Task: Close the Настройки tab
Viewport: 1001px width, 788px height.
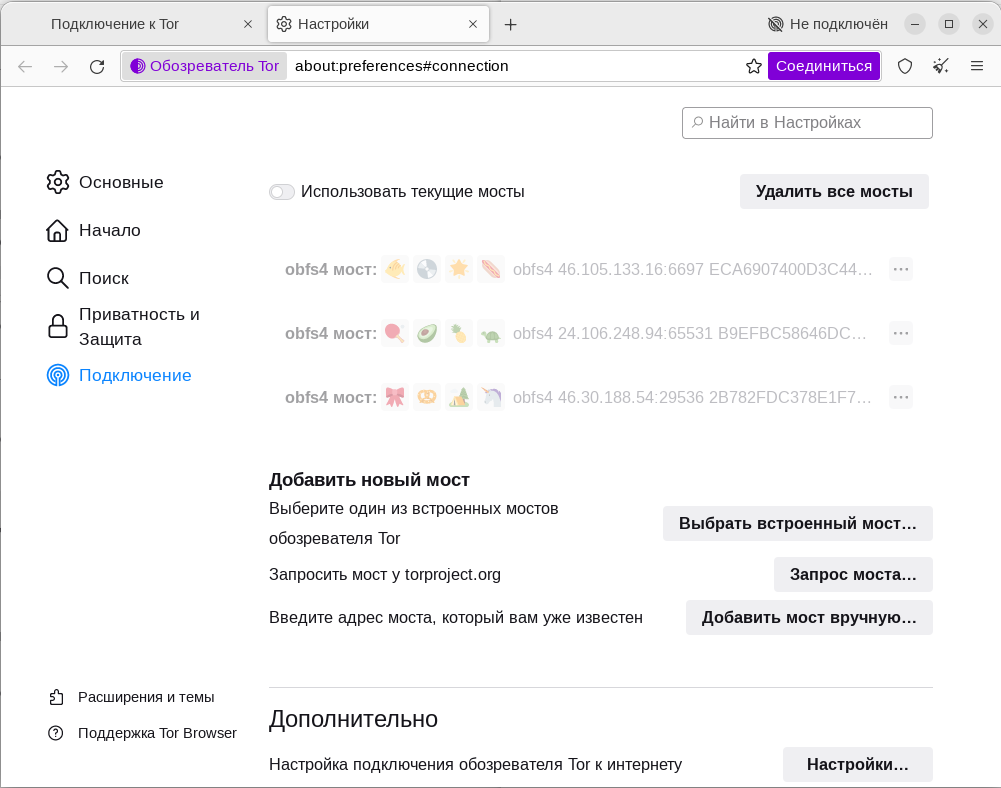Action: point(473,24)
